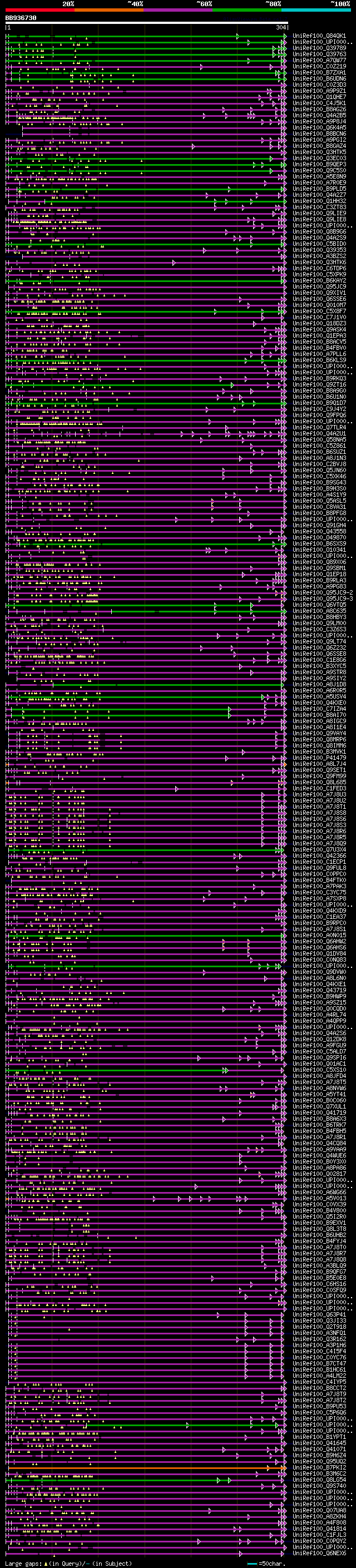Select the UniRef100_B9DEP3 label
The height and width of the screenshot is (1568, 356).
pyautogui.click(x=319, y=164)
